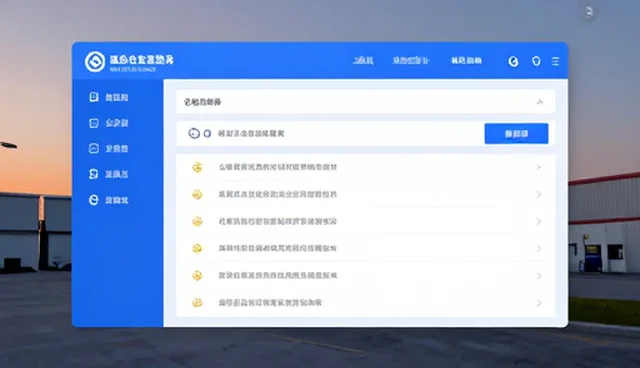The height and width of the screenshot is (368, 640).
Task: Click the fourth list row's text
Action: [278, 248]
